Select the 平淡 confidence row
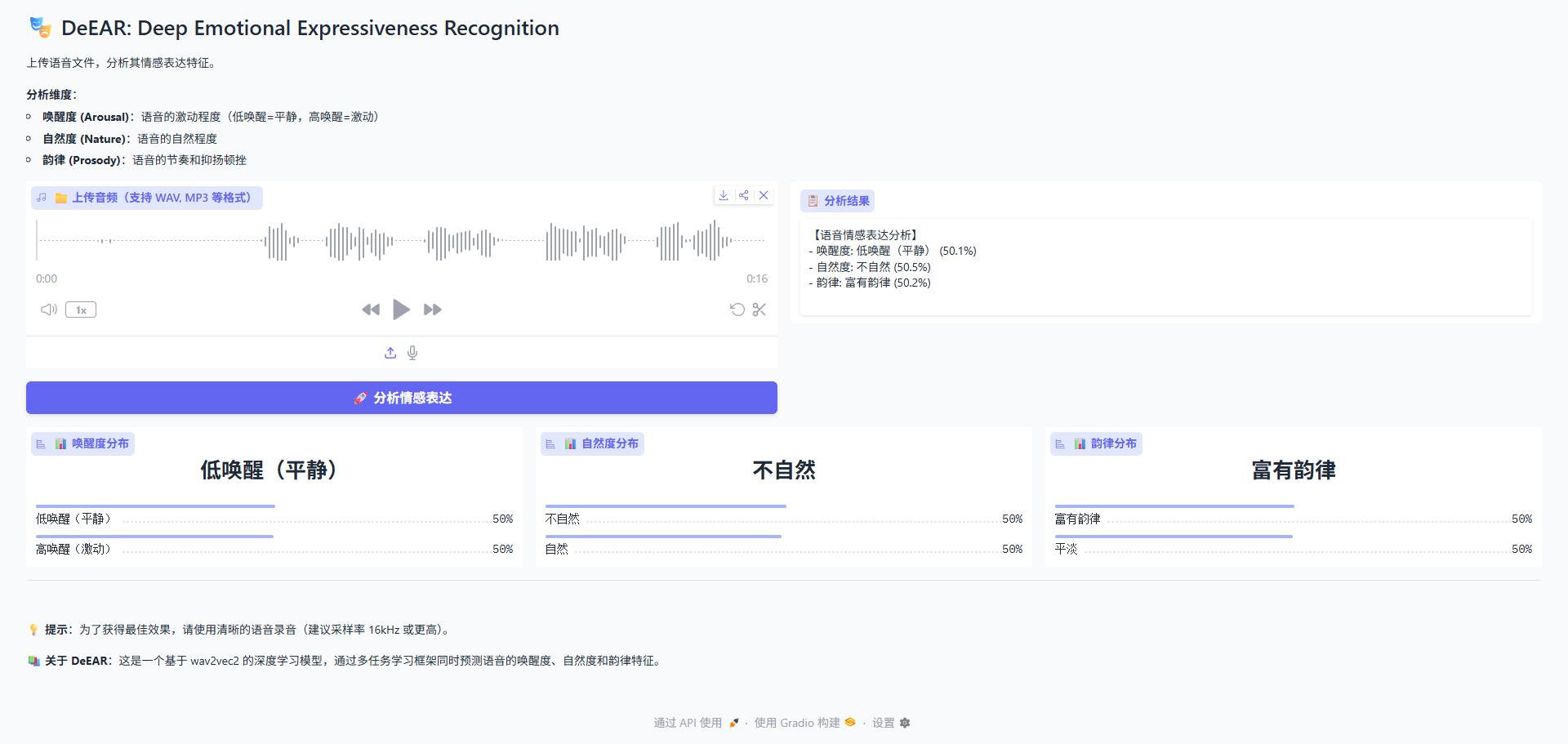Screen dimensions: 1568x744 coord(1294,546)
